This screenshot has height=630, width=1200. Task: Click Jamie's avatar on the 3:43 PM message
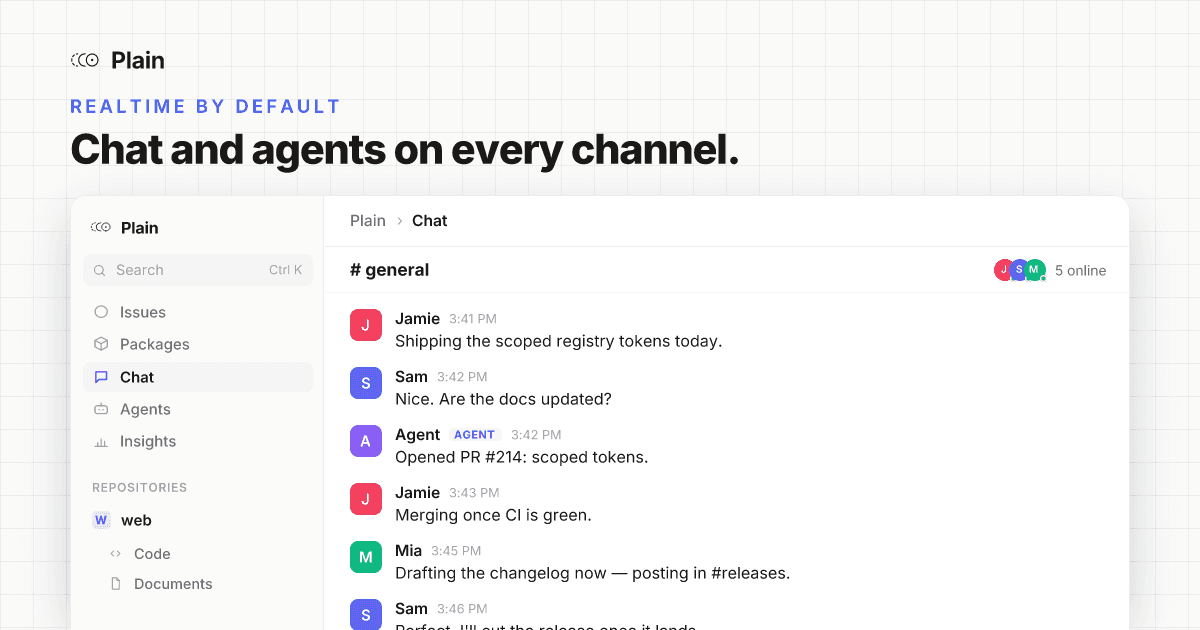[366, 499]
